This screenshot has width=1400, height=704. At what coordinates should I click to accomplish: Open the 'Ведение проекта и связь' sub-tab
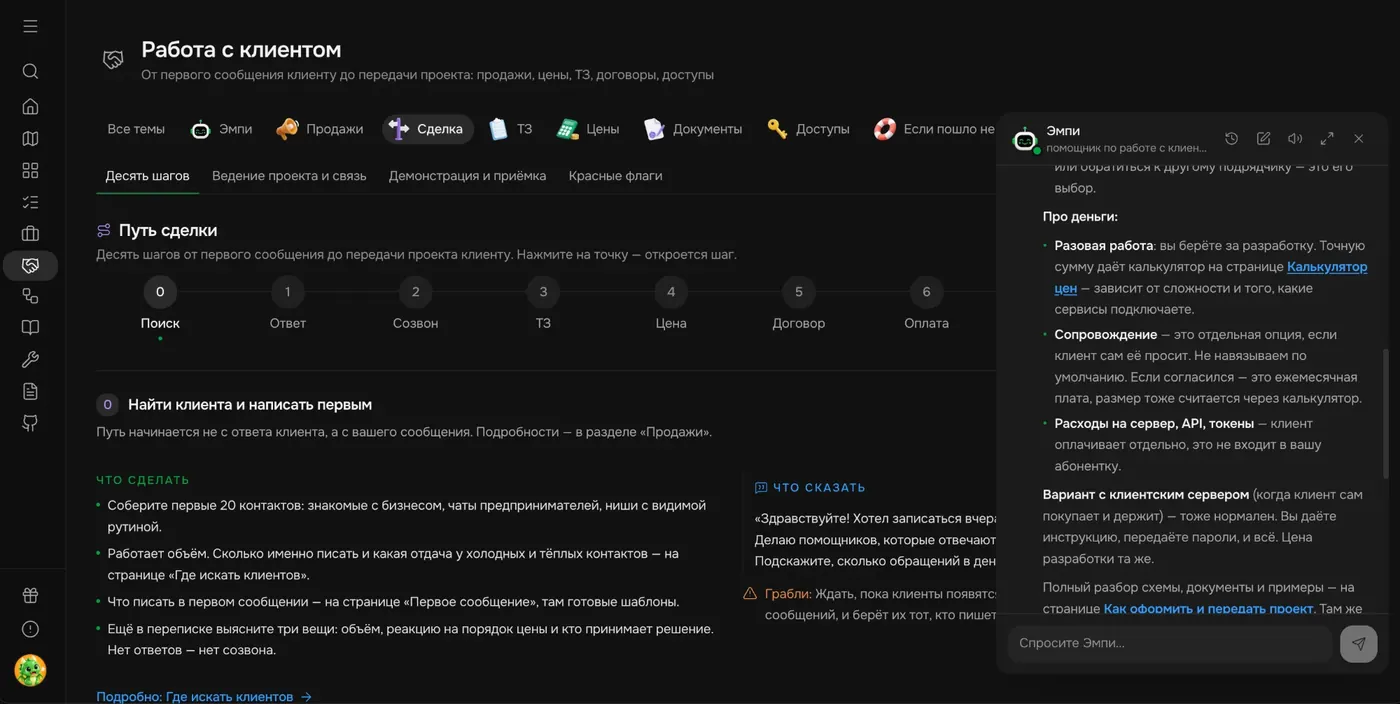coord(289,176)
